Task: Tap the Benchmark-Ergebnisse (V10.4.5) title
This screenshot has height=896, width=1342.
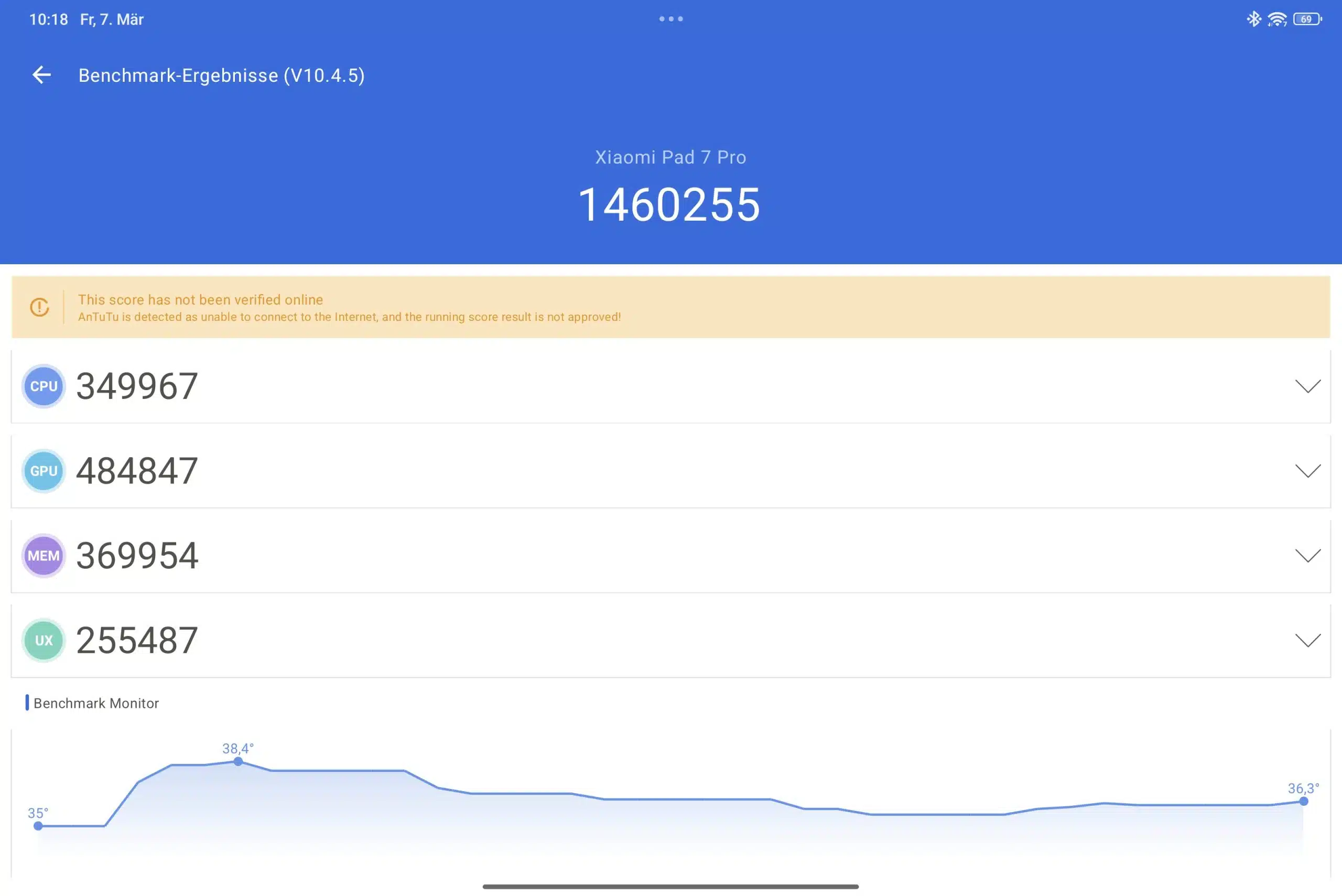Action: [222, 75]
